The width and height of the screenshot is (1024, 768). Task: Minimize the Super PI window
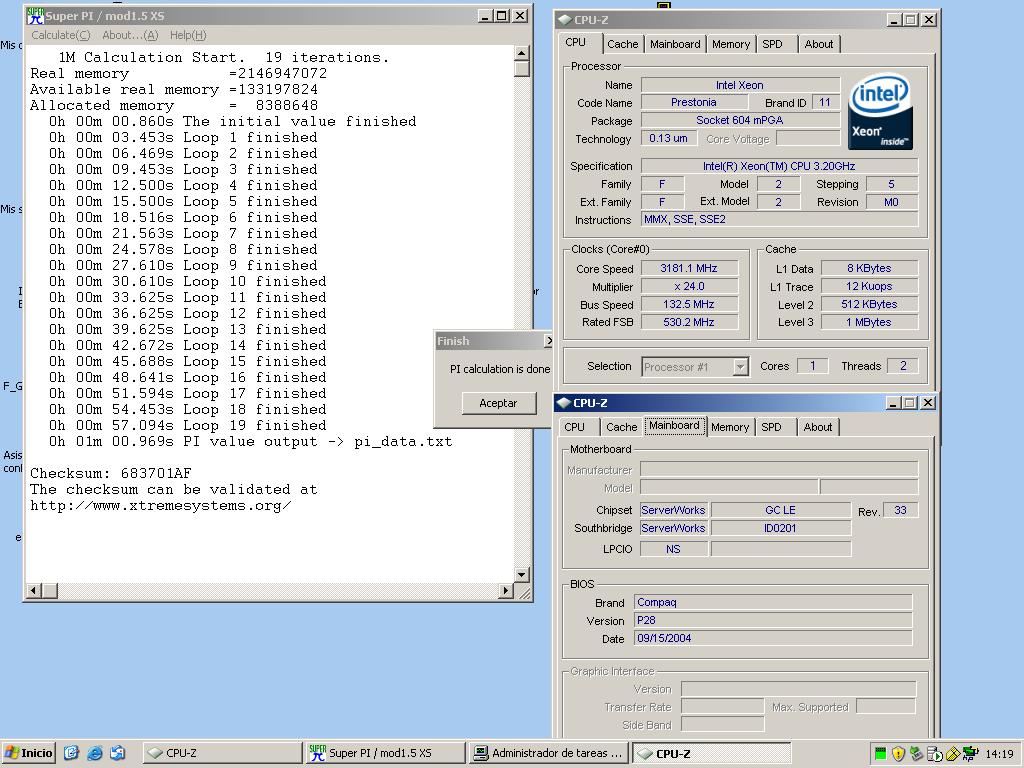click(485, 16)
